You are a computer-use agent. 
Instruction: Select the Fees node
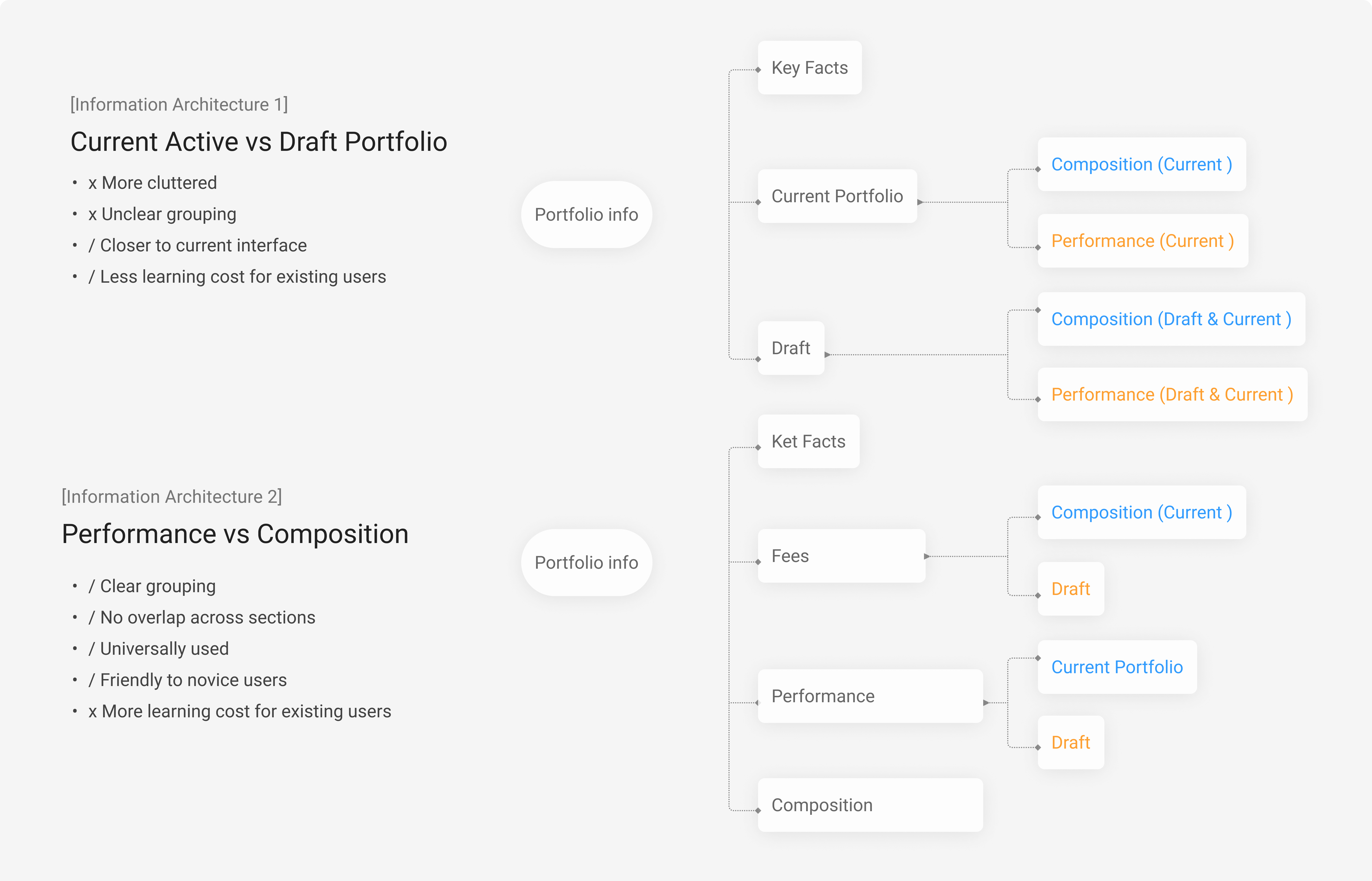pyautogui.click(x=841, y=556)
